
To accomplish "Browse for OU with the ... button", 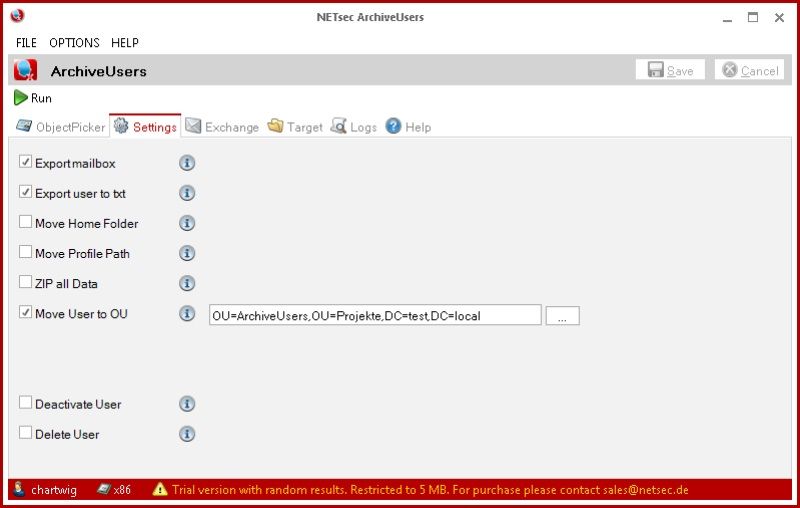I will click(562, 315).
